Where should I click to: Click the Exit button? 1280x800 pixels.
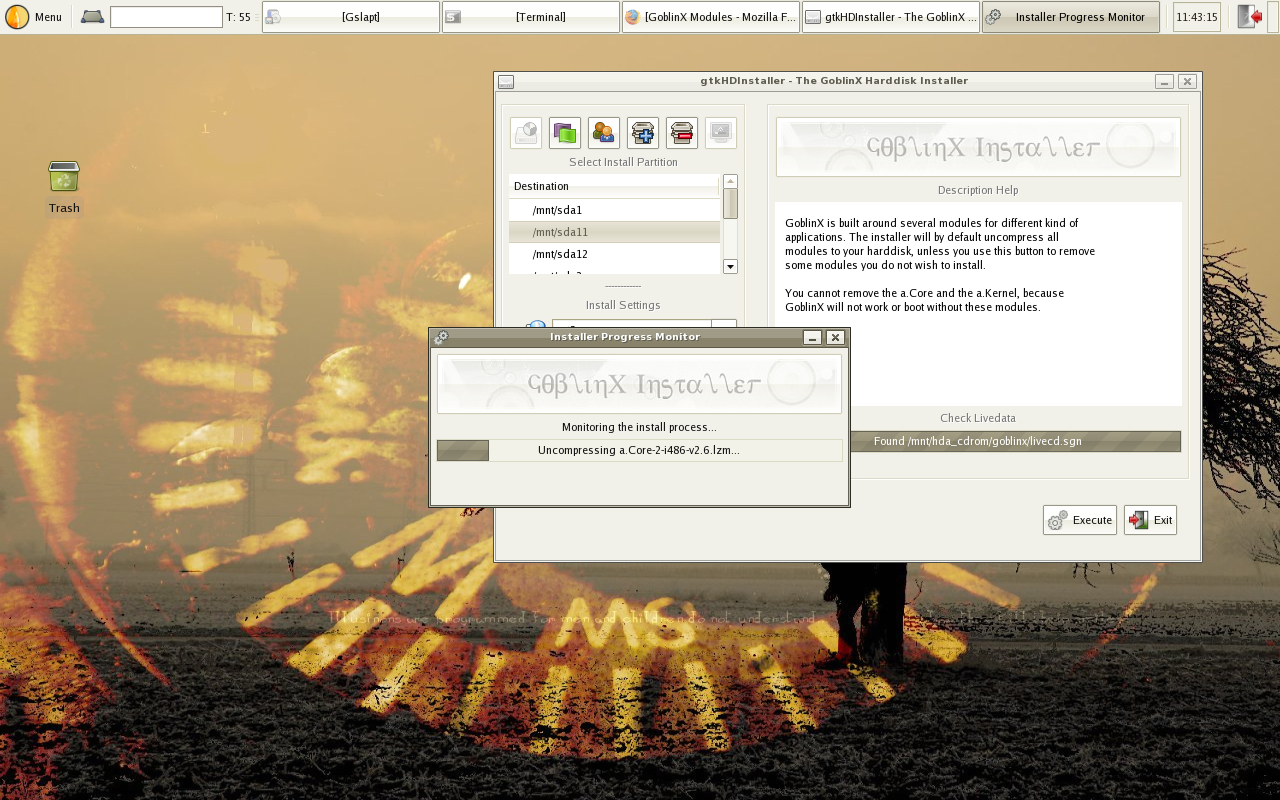(x=1150, y=520)
